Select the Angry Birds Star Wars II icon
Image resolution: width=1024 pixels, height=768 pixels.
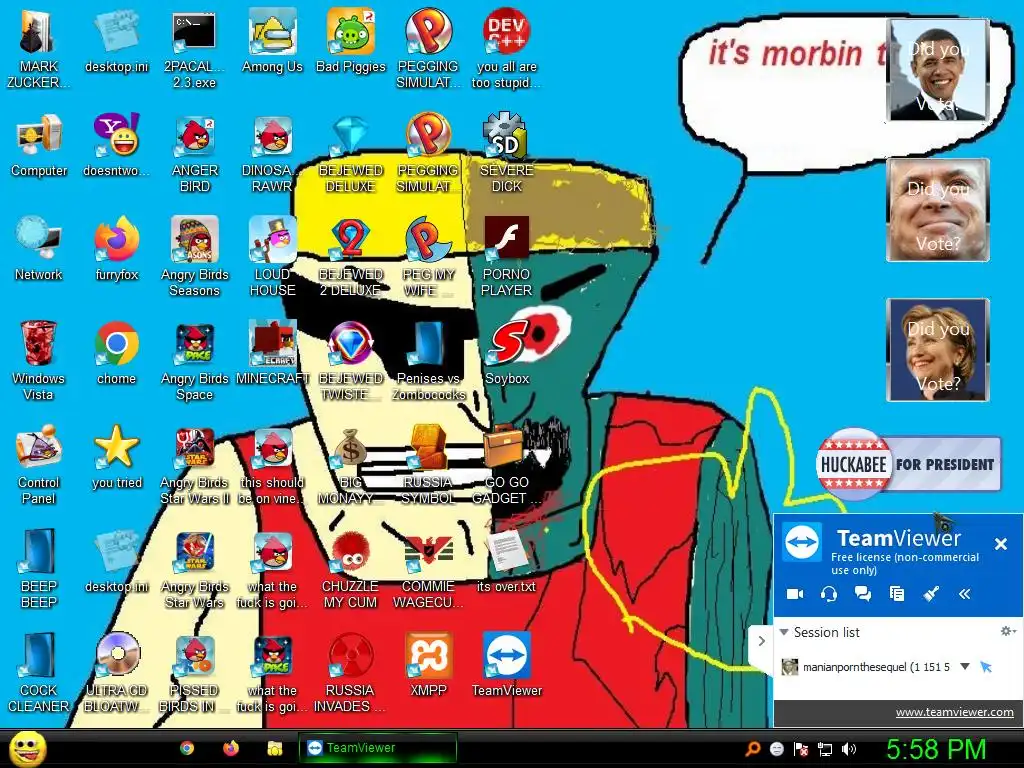pyautogui.click(x=195, y=465)
